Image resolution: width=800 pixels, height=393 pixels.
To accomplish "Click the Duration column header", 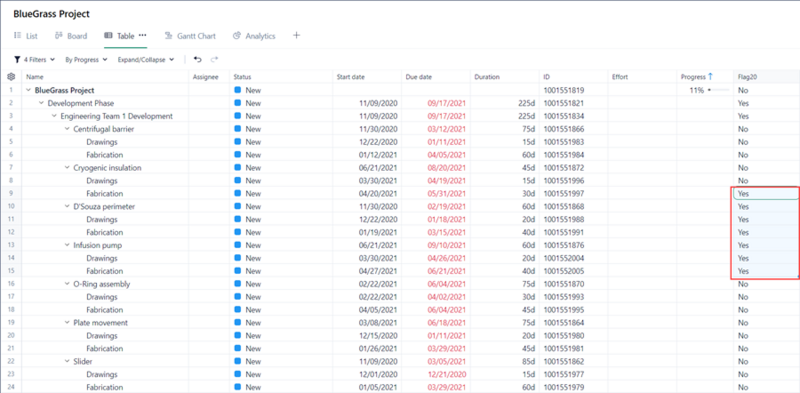I will (505, 77).
